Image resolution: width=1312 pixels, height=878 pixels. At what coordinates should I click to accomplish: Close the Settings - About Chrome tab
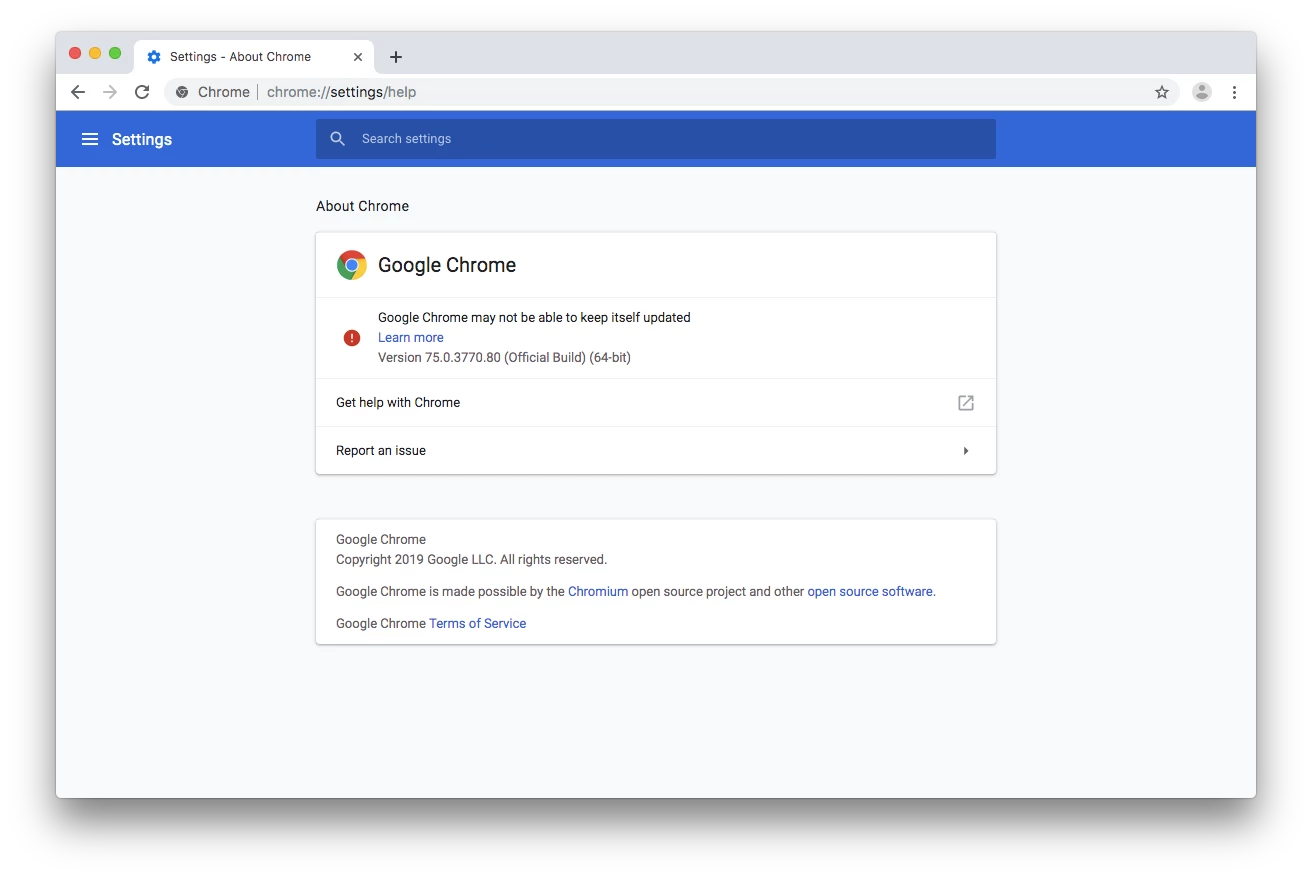click(358, 57)
